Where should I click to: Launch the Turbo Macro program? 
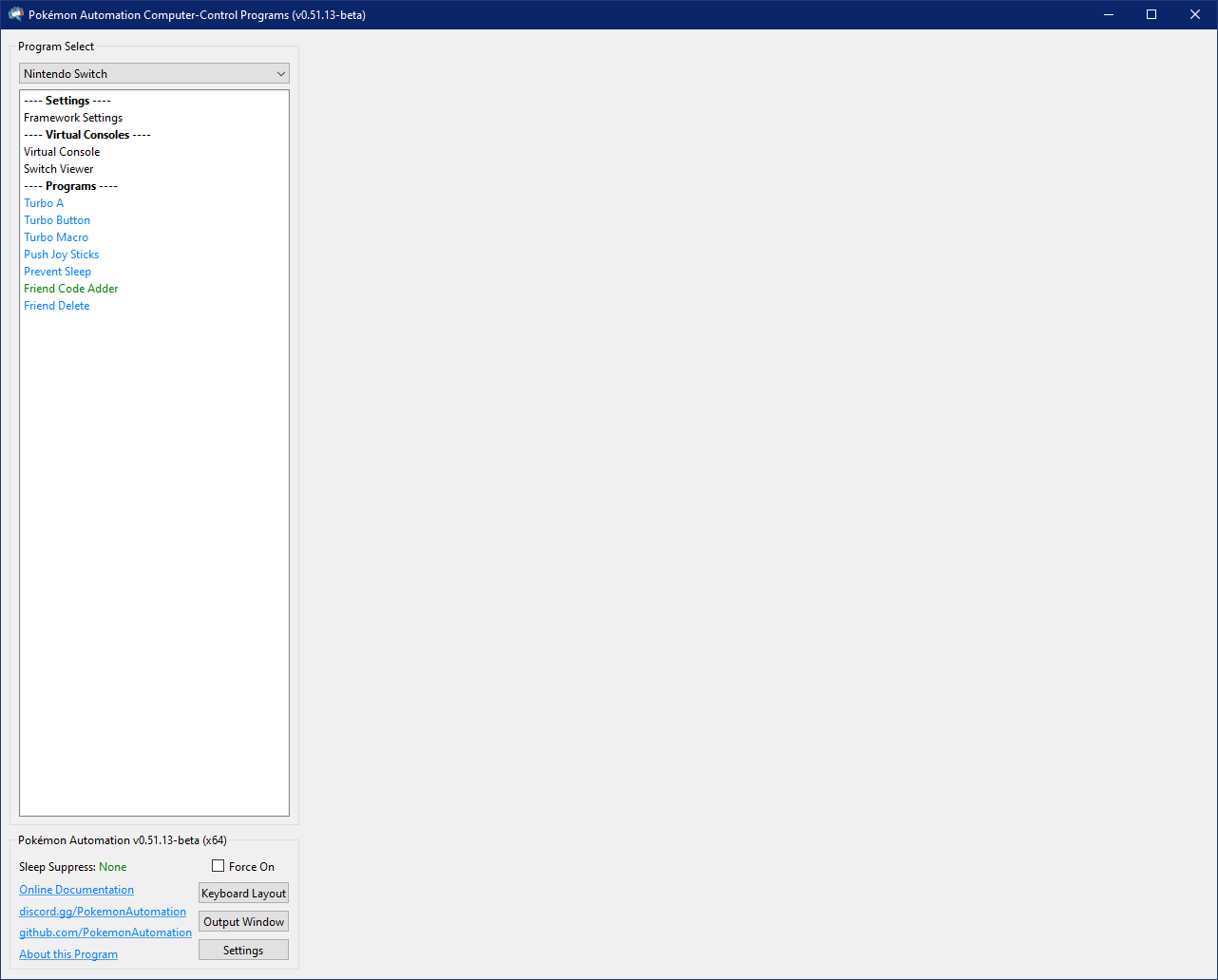pos(56,237)
